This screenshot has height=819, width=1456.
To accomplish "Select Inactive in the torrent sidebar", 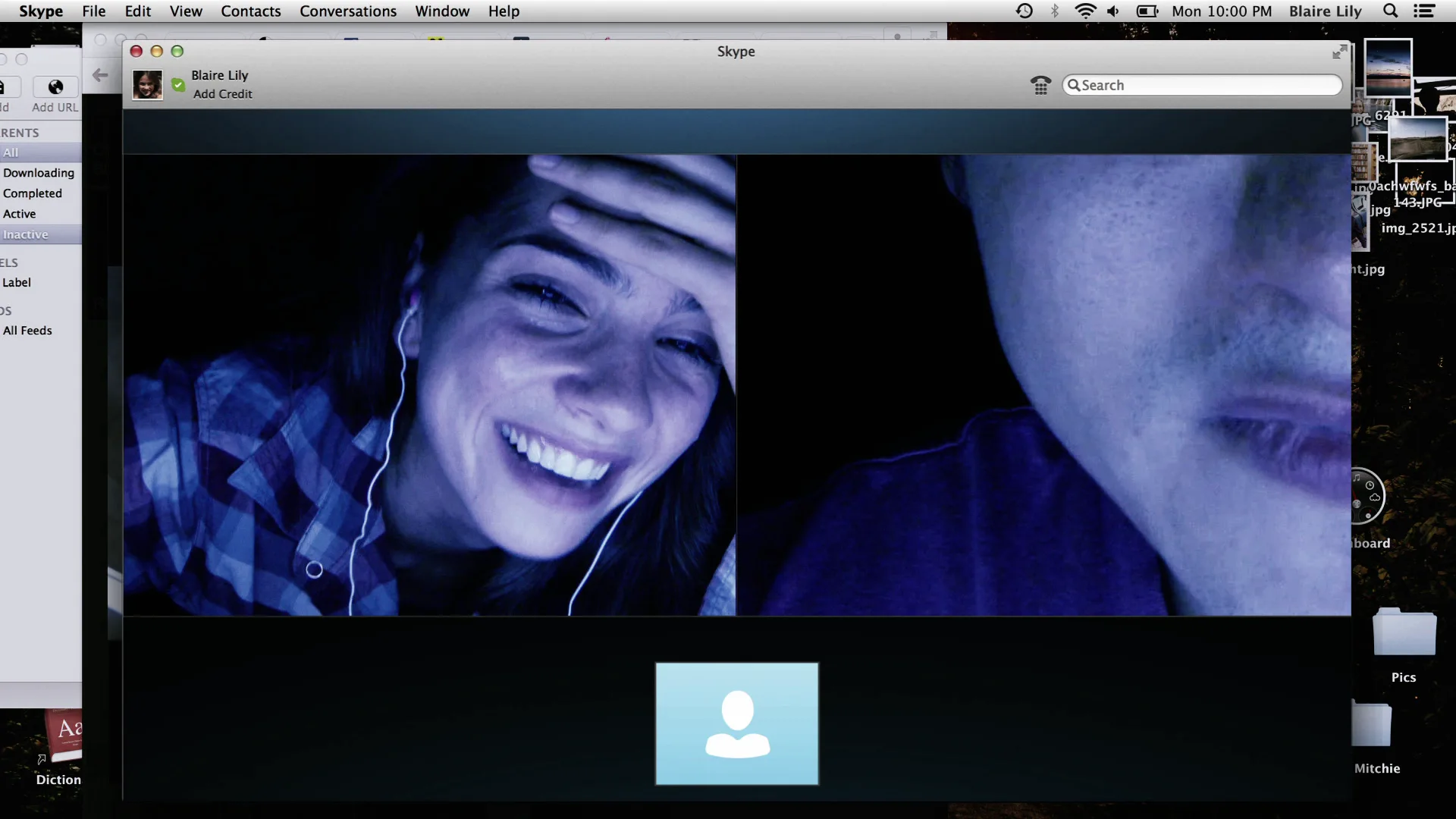I will [41, 234].
